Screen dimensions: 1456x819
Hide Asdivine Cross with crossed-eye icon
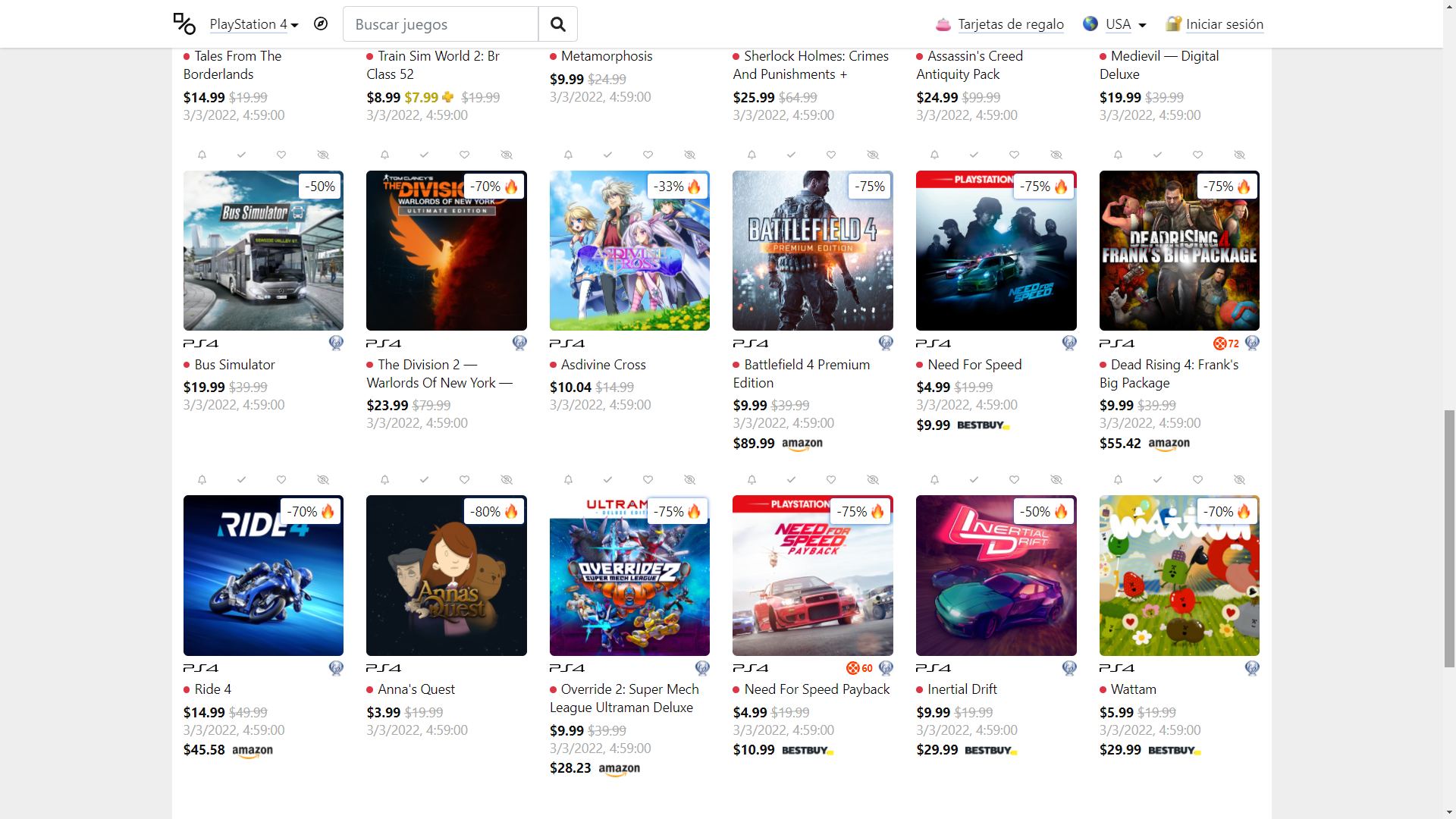click(x=689, y=155)
